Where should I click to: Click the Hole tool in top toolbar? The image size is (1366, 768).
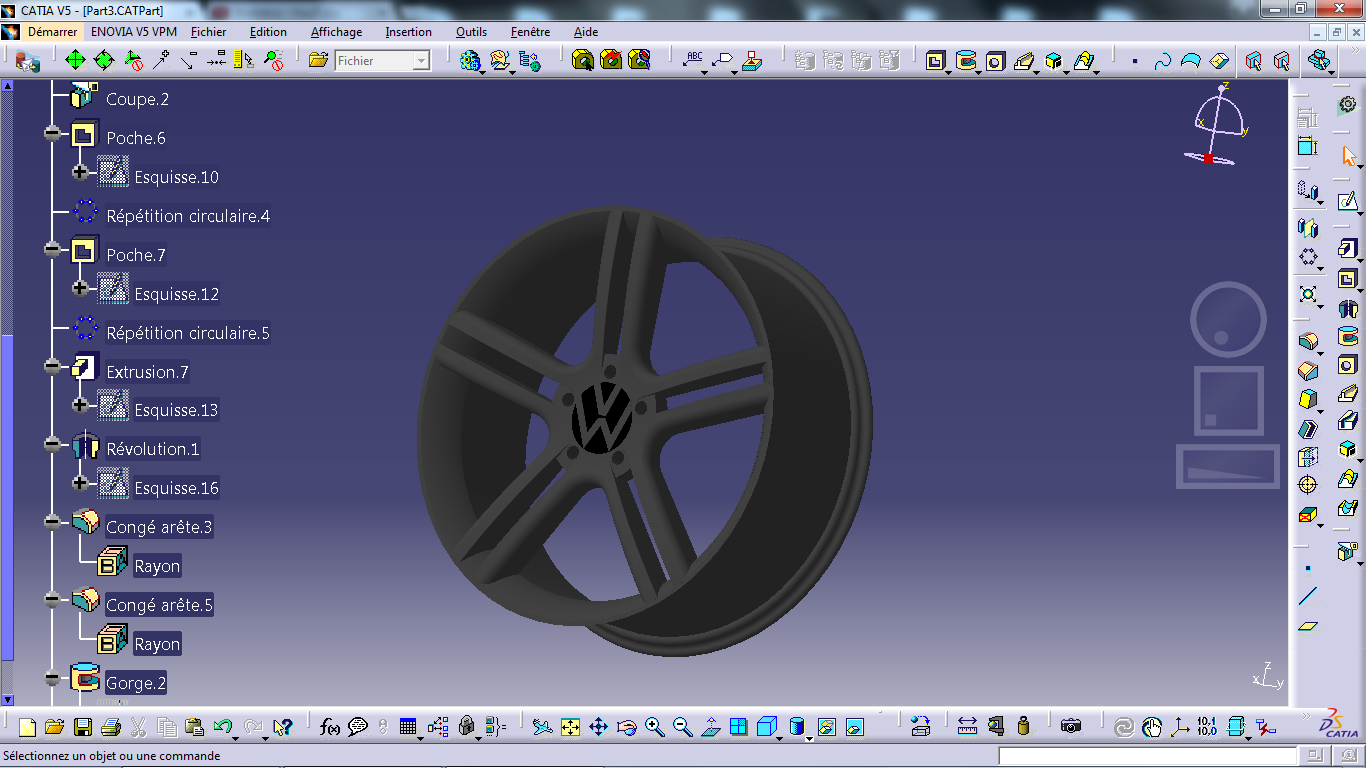995,61
